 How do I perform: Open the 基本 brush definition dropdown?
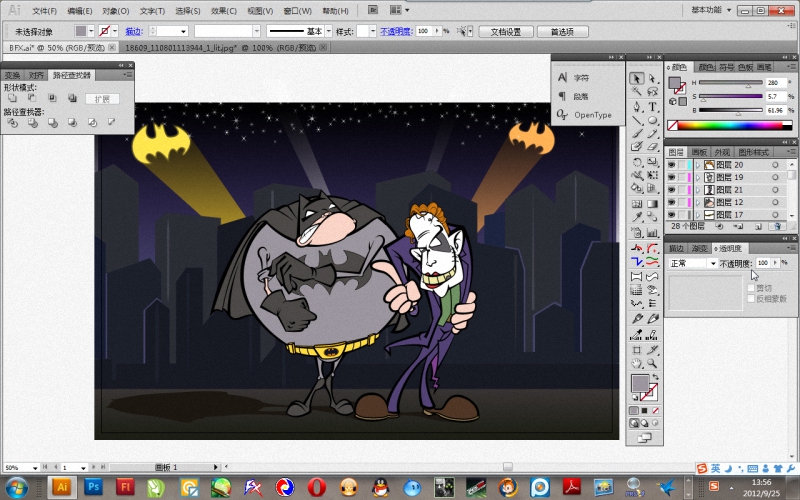coord(329,31)
